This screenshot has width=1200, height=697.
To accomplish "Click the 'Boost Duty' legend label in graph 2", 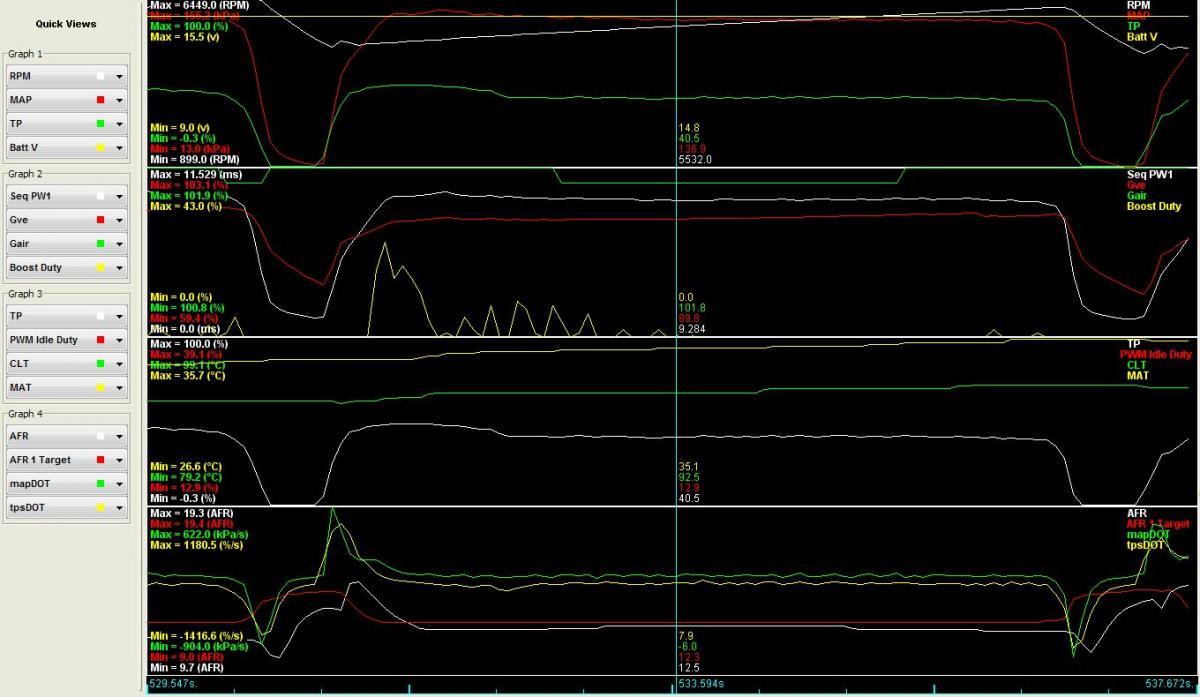I will 1154,207.
